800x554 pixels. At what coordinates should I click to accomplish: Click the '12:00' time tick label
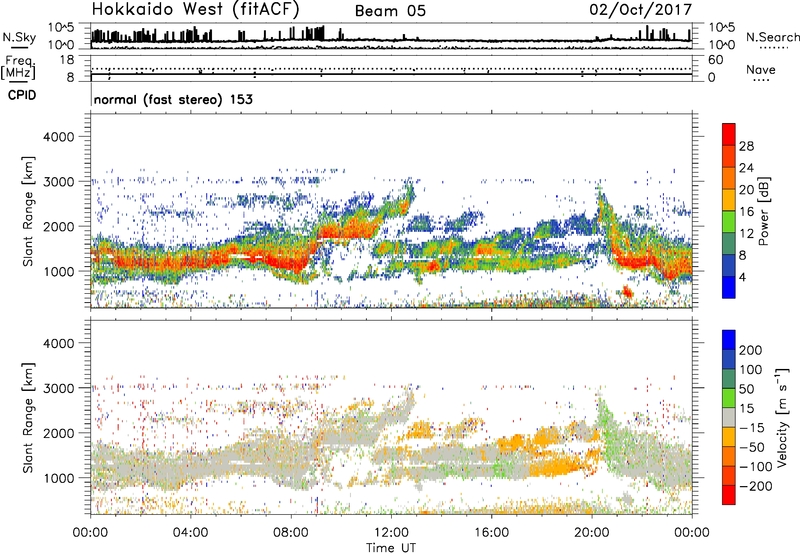[391, 533]
